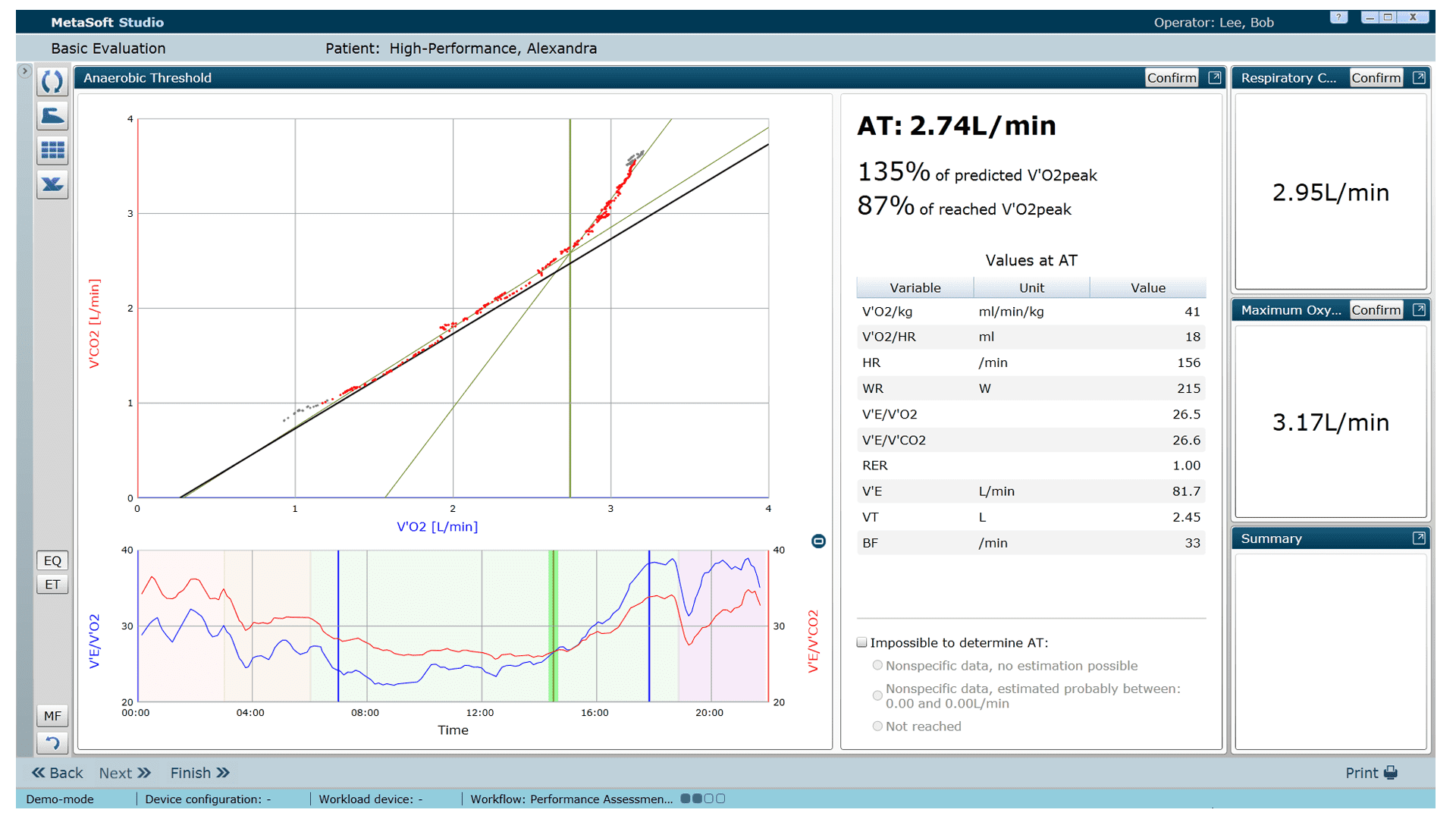Click the smoothing iron icon in sidebar
1456x819 pixels.
(x=52, y=115)
